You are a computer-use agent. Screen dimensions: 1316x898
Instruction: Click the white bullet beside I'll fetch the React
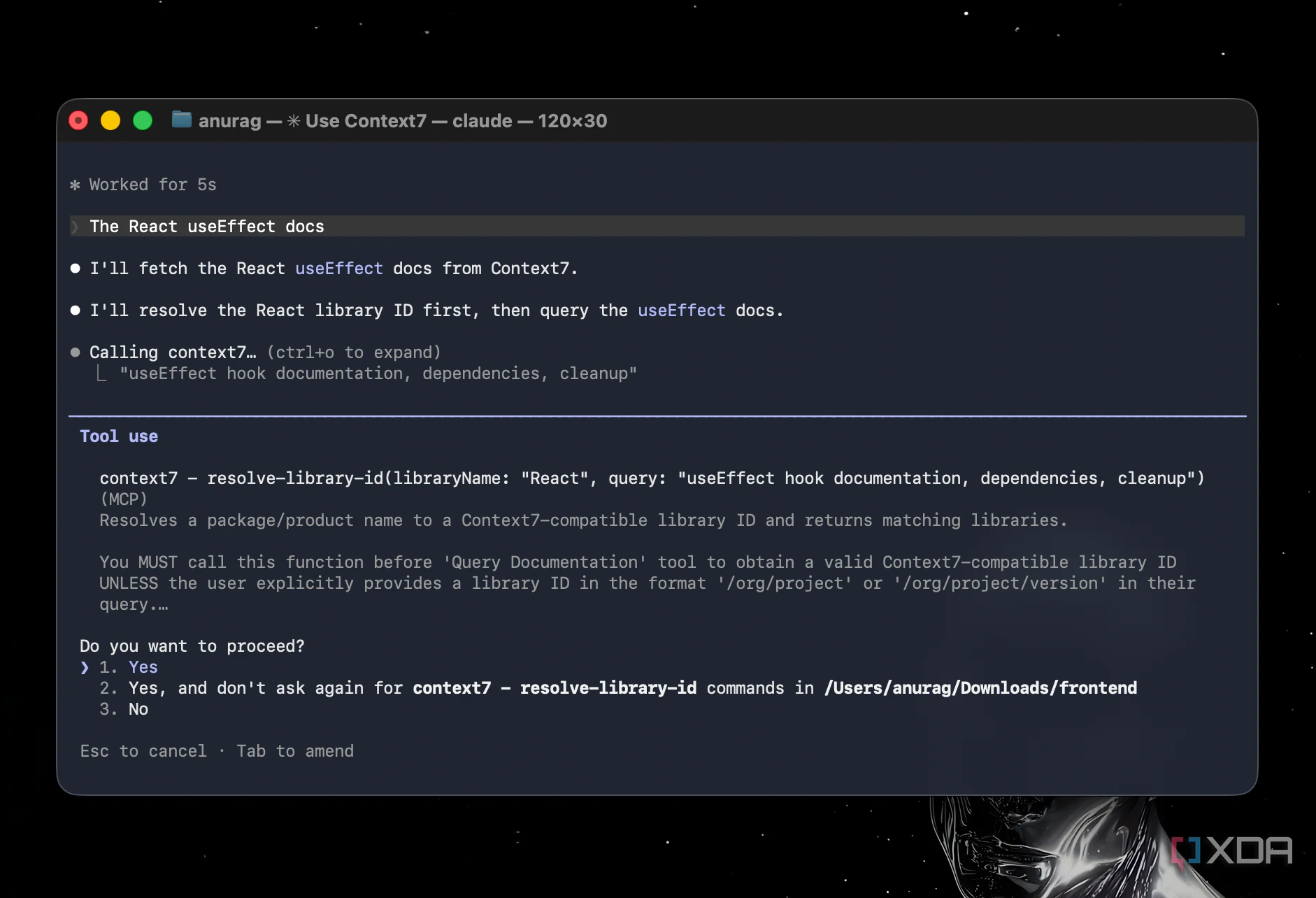coord(75,269)
